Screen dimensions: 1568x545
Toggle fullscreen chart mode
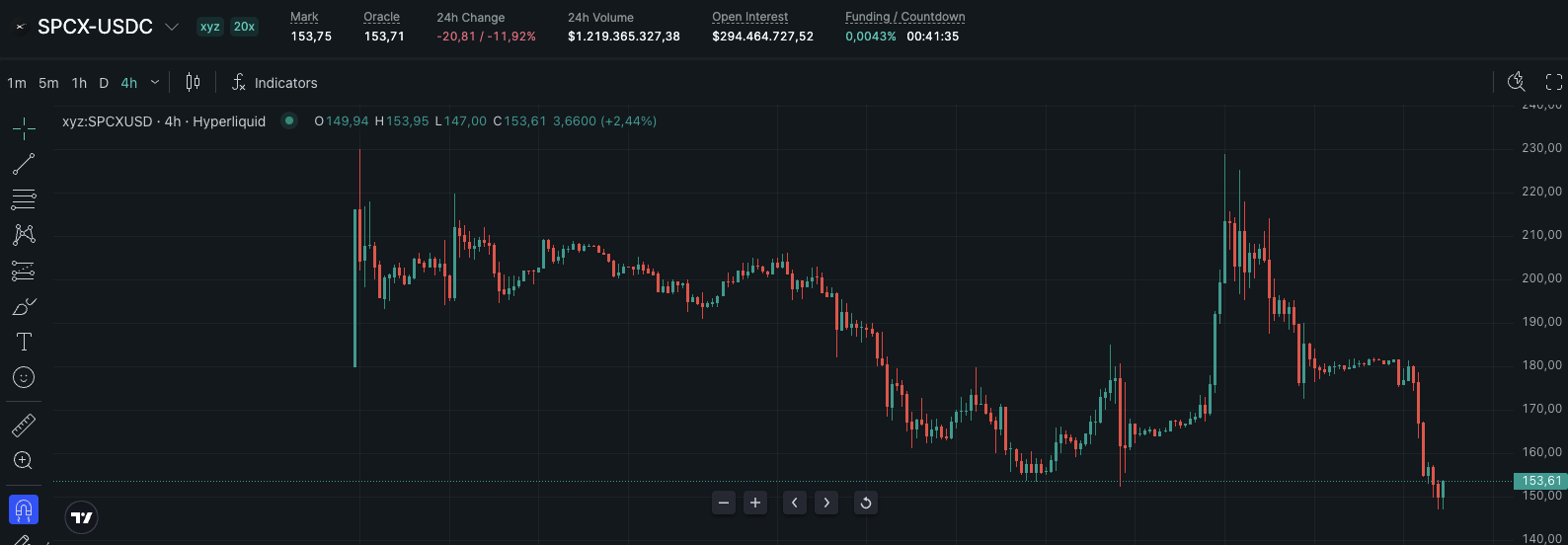pyautogui.click(x=1553, y=82)
